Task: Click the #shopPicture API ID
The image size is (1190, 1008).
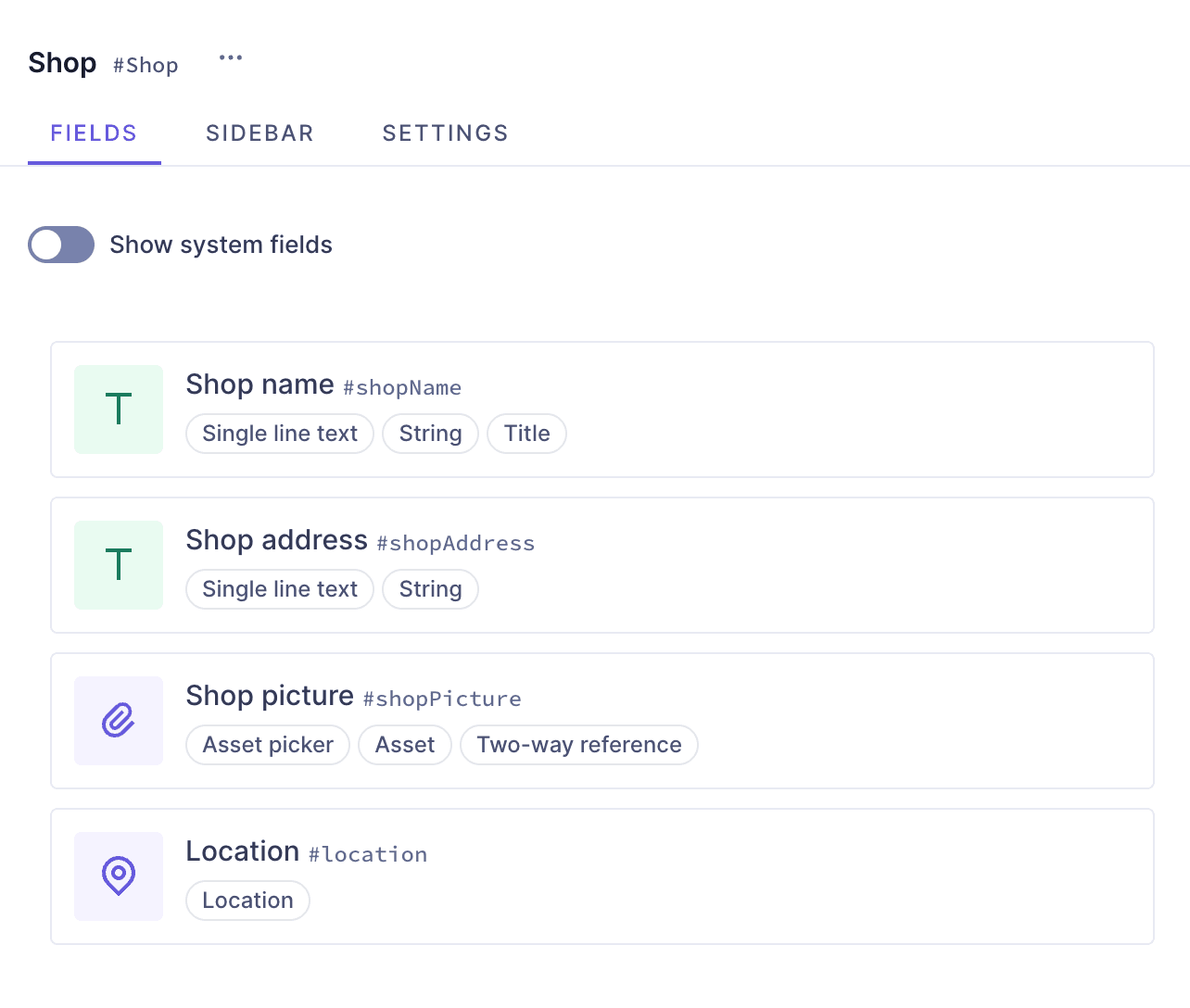Action: coord(442,699)
